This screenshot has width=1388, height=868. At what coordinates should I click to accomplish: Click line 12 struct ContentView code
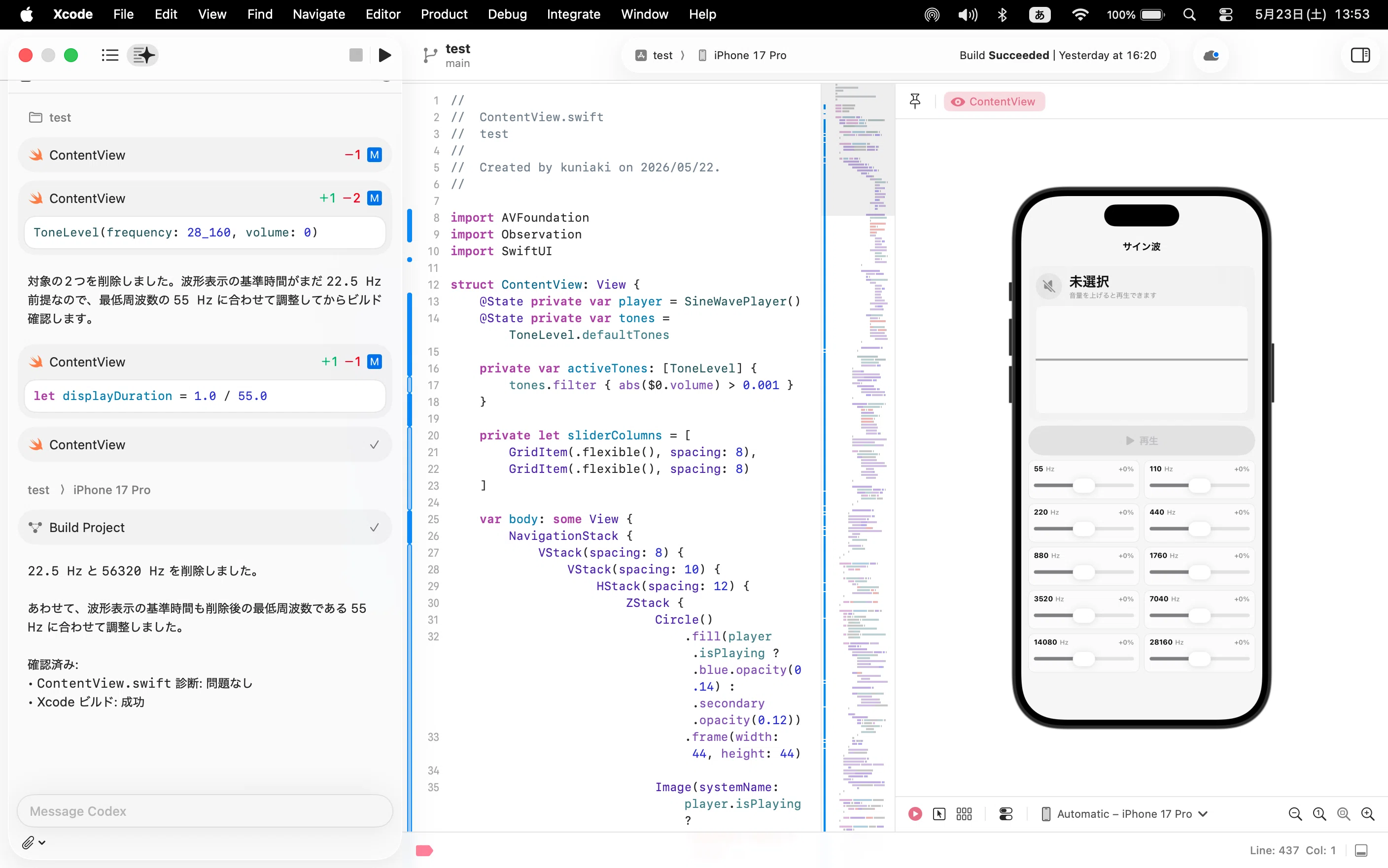point(544,284)
